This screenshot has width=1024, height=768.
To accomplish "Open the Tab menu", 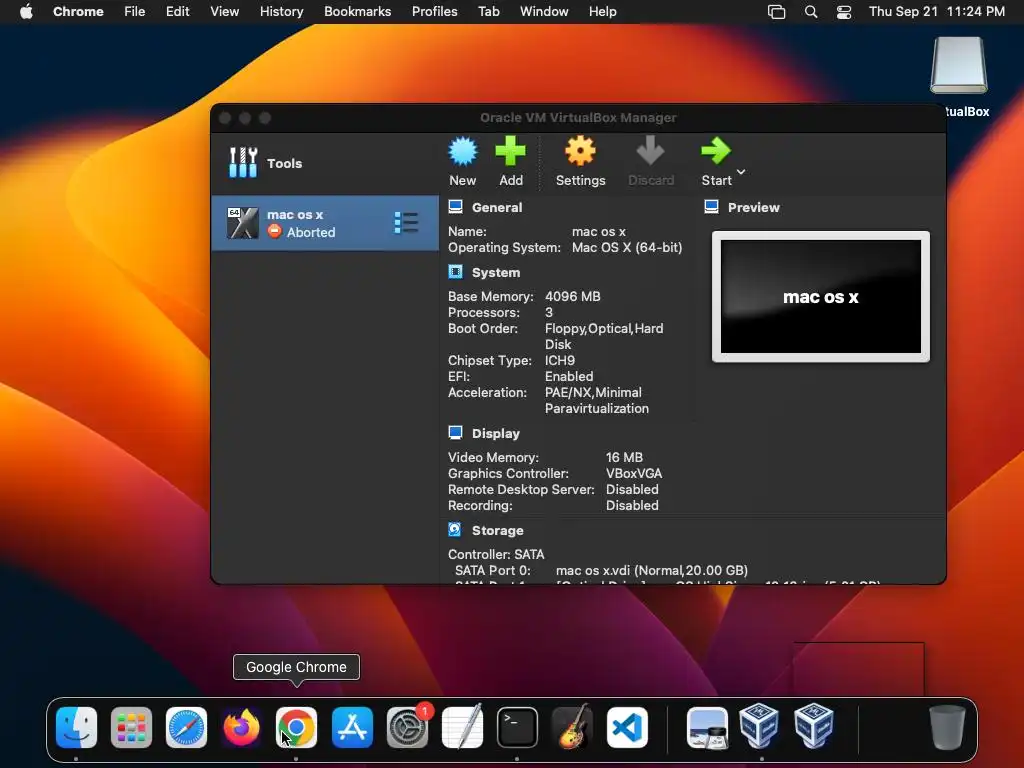I will coord(488,12).
